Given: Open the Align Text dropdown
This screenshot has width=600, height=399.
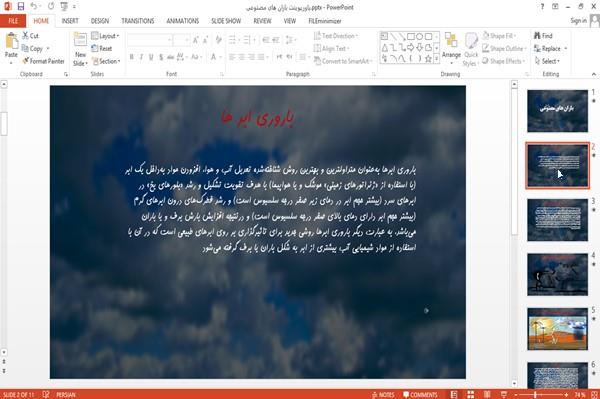Looking at the screenshot, I should pyautogui.click(x=331, y=49).
